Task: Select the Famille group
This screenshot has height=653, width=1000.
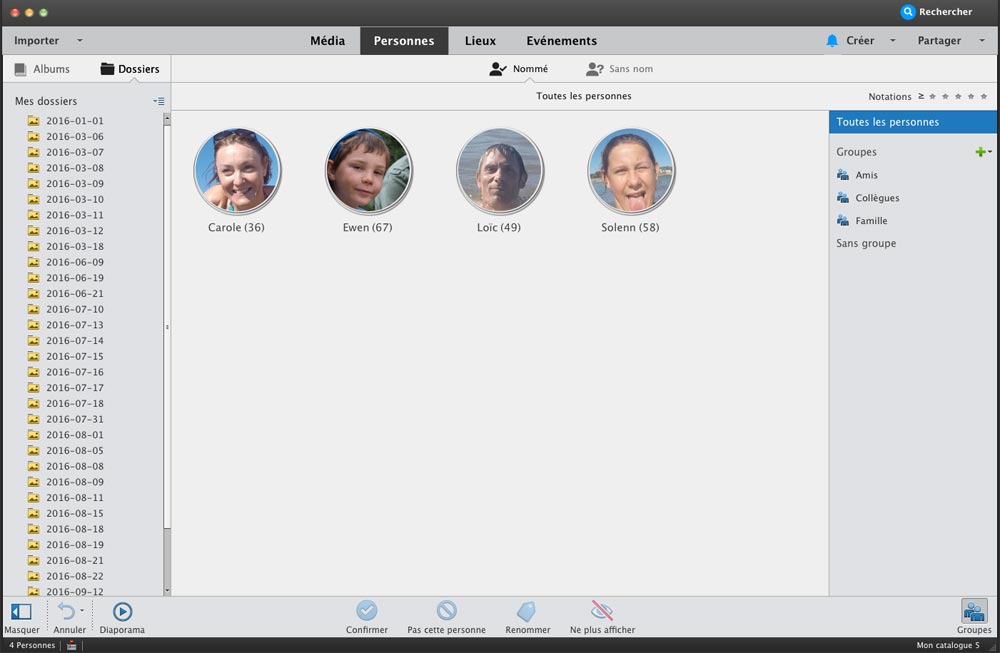Action: (871, 221)
